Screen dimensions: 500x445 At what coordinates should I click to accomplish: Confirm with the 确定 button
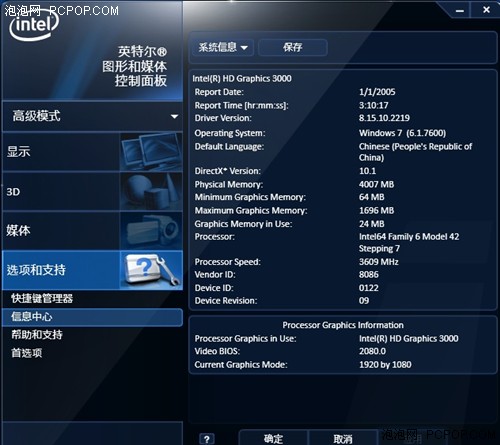273,438
